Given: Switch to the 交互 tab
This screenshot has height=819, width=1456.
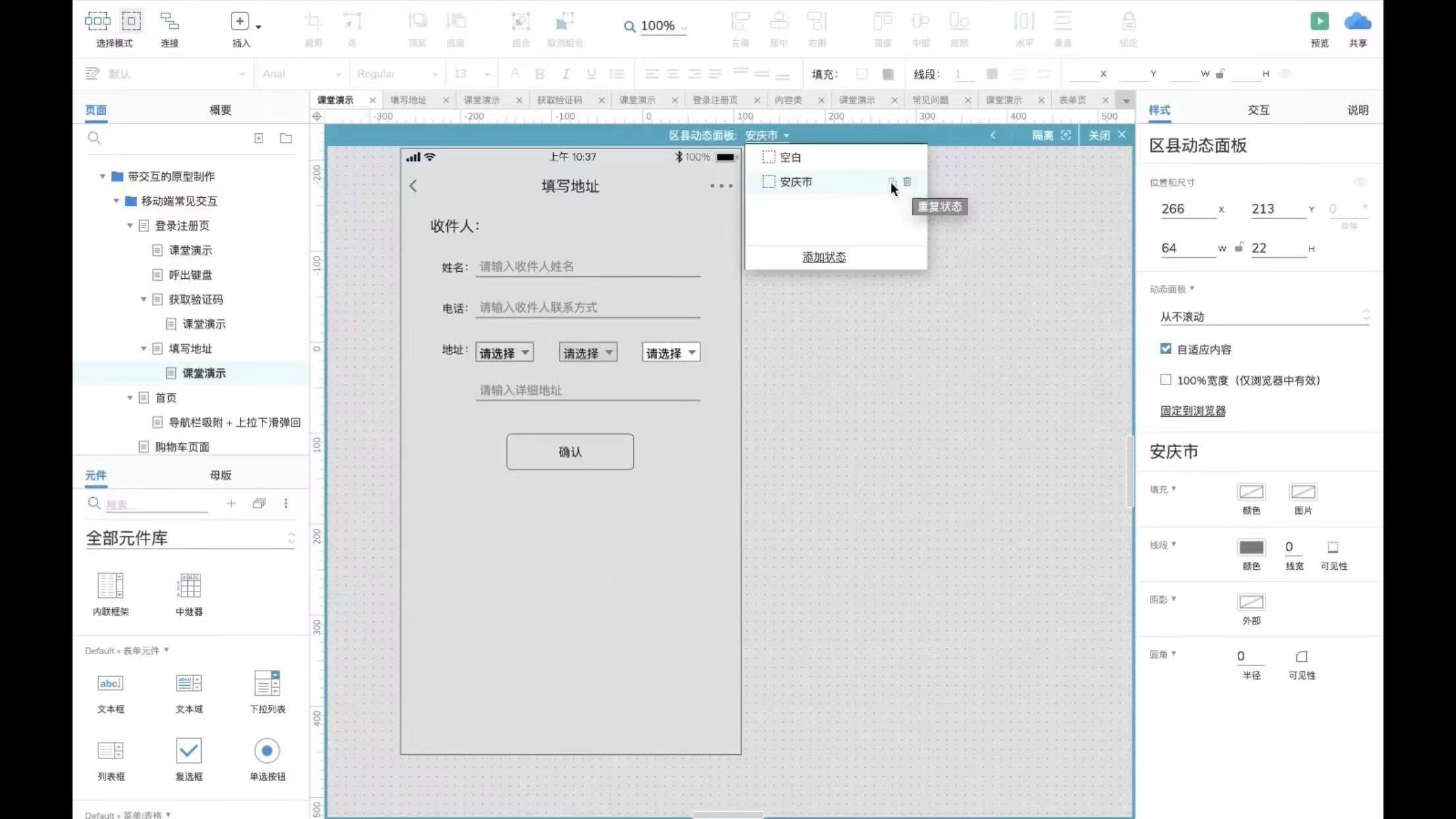Looking at the screenshot, I should pyautogui.click(x=1258, y=110).
